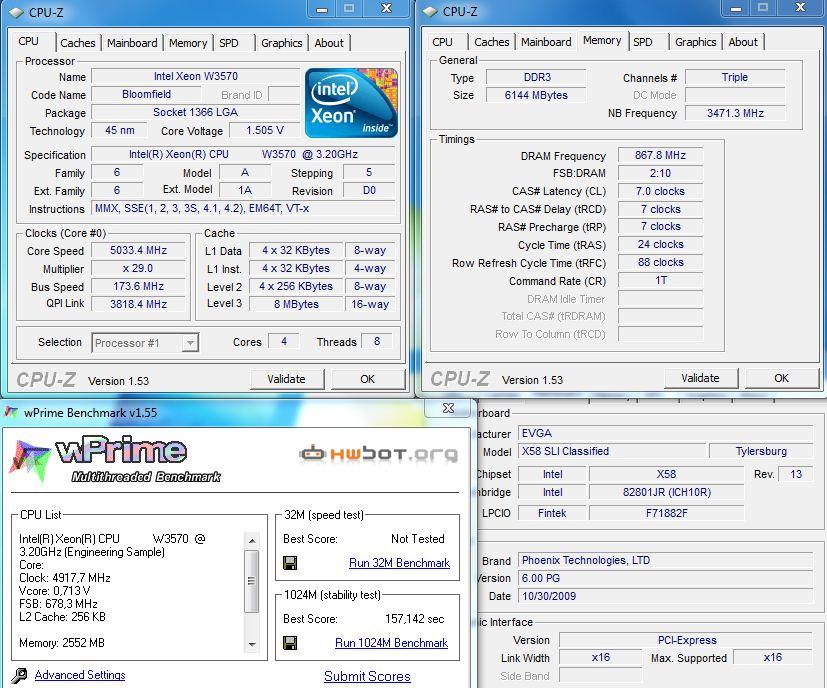Image resolution: width=827 pixels, height=688 pixels.
Task: Click the BIOS brand Phoenix Technologies, LTD
Action: click(666, 560)
